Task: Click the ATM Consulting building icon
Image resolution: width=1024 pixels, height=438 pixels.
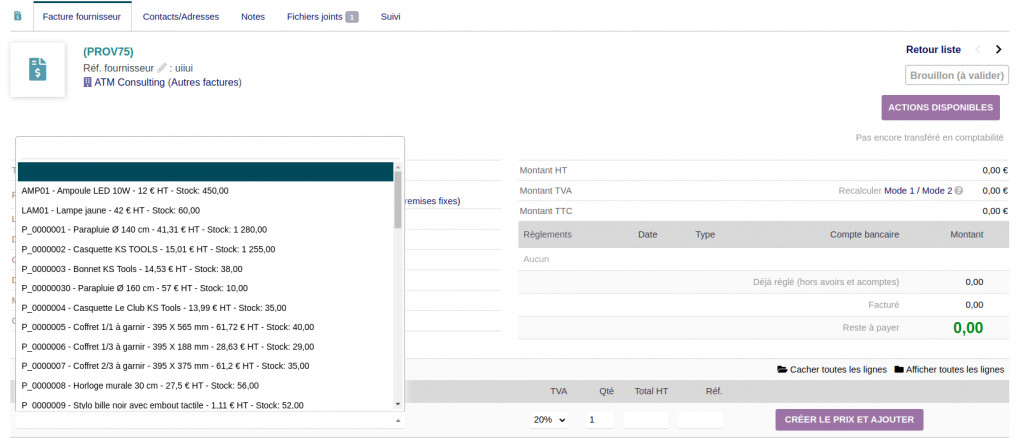Action: (88, 83)
